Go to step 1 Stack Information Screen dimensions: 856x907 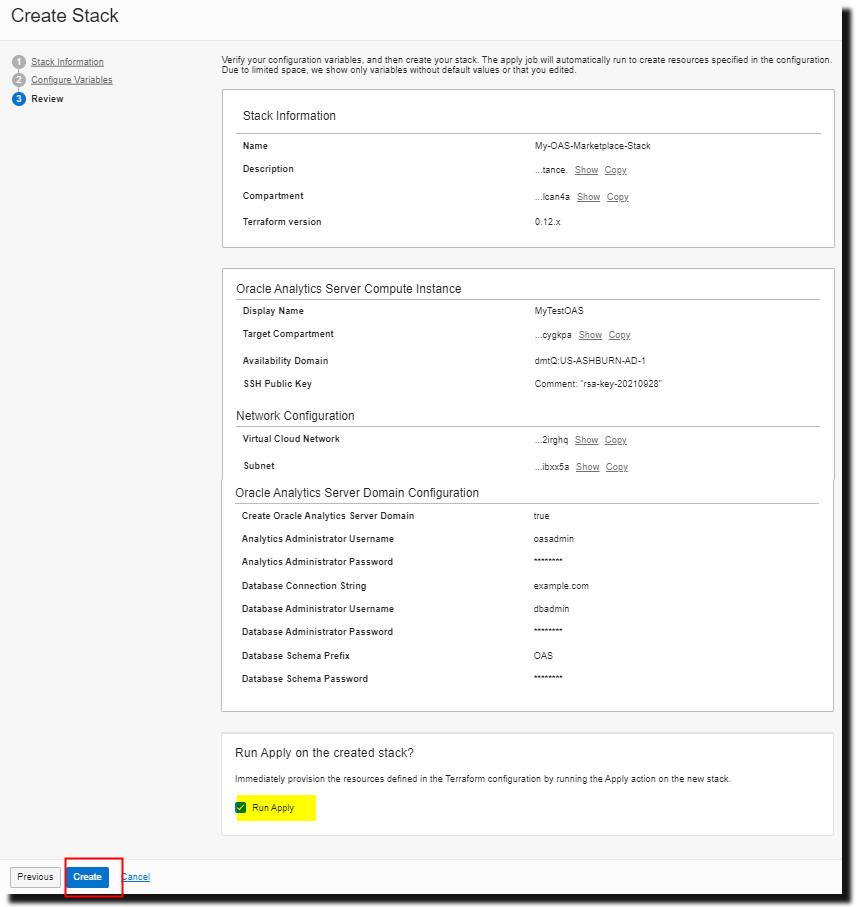pos(67,62)
